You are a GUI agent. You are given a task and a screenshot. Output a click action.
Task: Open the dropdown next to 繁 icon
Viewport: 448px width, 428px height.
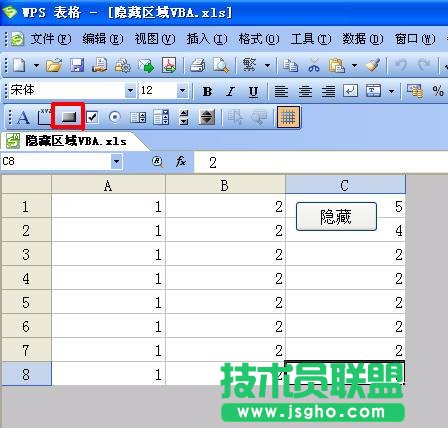click(267, 65)
